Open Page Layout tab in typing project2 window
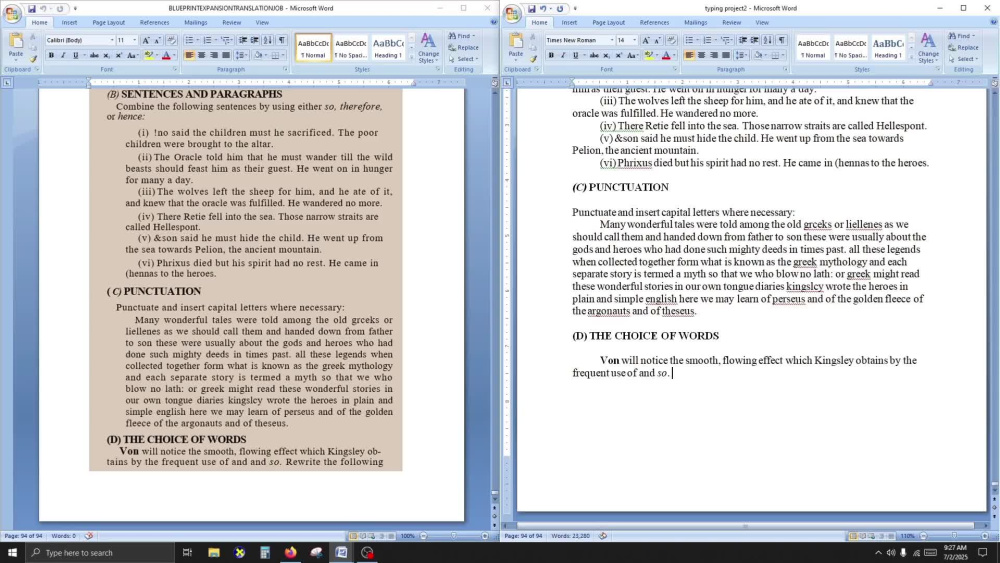Viewport: 1000px width, 563px height. (x=608, y=22)
